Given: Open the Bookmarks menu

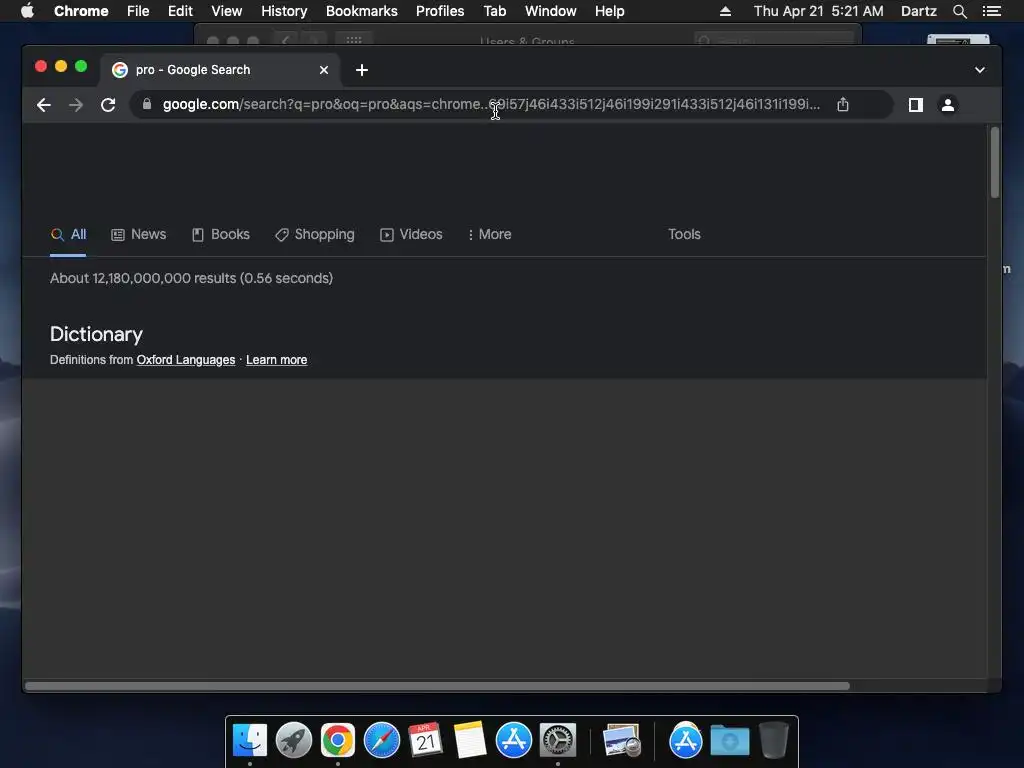Looking at the screenshot, I should click(362, 11).
